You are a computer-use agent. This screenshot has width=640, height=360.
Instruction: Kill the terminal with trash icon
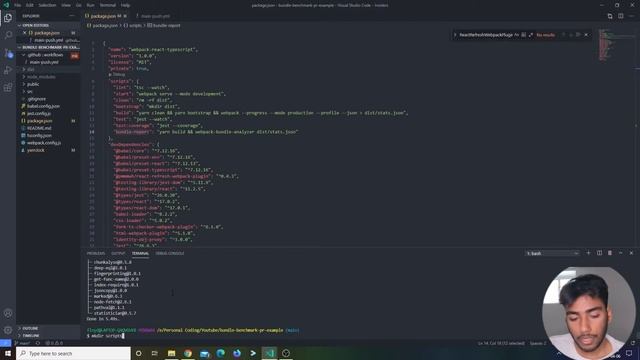click(610, 253)
